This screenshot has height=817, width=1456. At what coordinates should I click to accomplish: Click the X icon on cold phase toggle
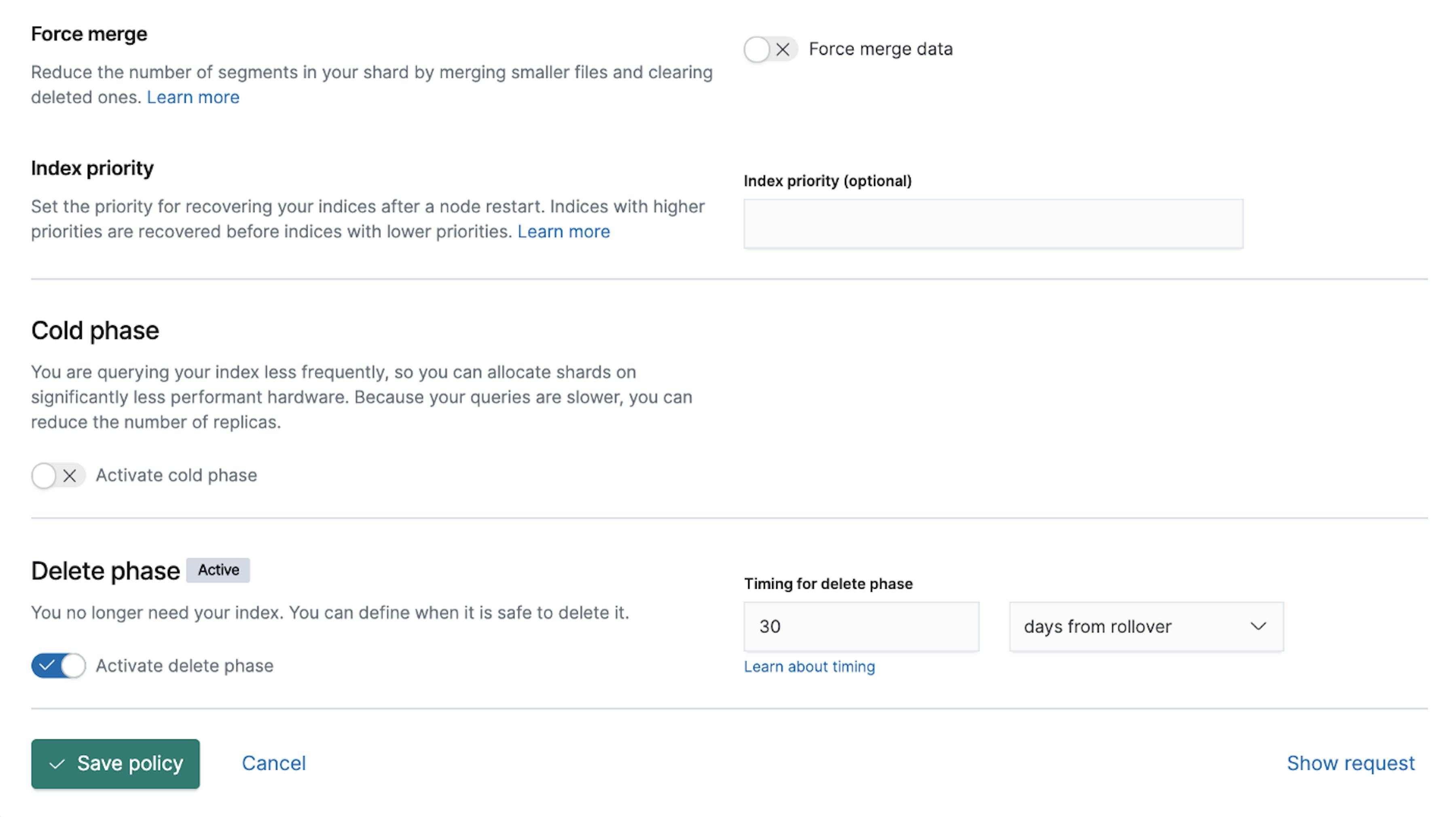point(70,476)
